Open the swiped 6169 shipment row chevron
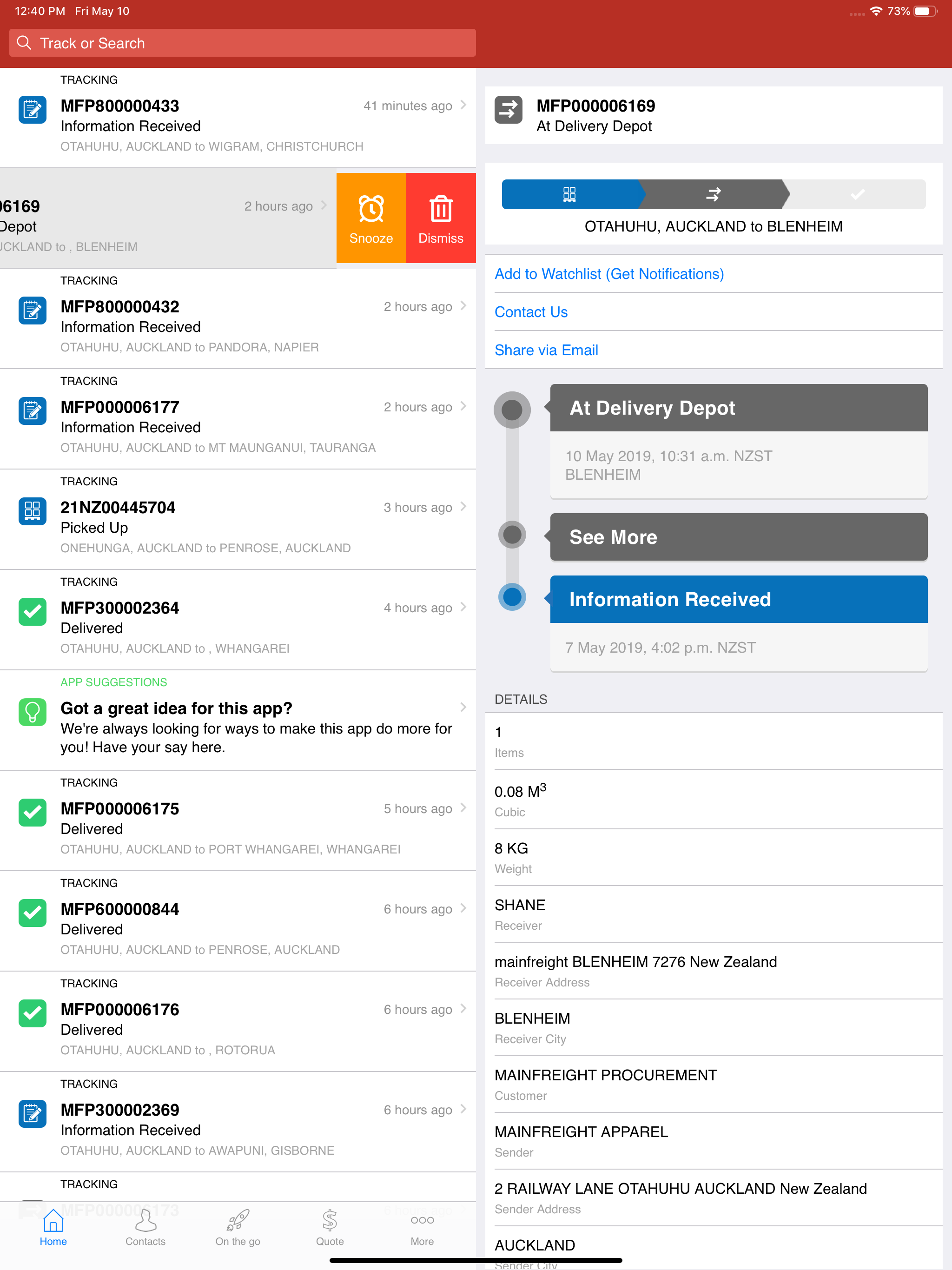Screen dimensions: 952x1270 coord(324,205)
